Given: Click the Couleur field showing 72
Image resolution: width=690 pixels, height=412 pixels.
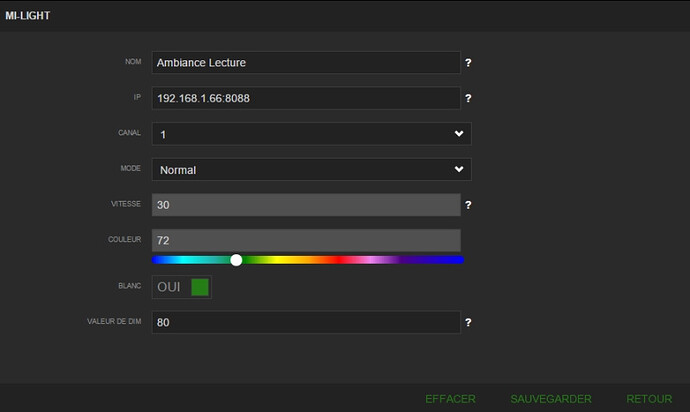Looking at the screenshot, I should click(305, 241).
